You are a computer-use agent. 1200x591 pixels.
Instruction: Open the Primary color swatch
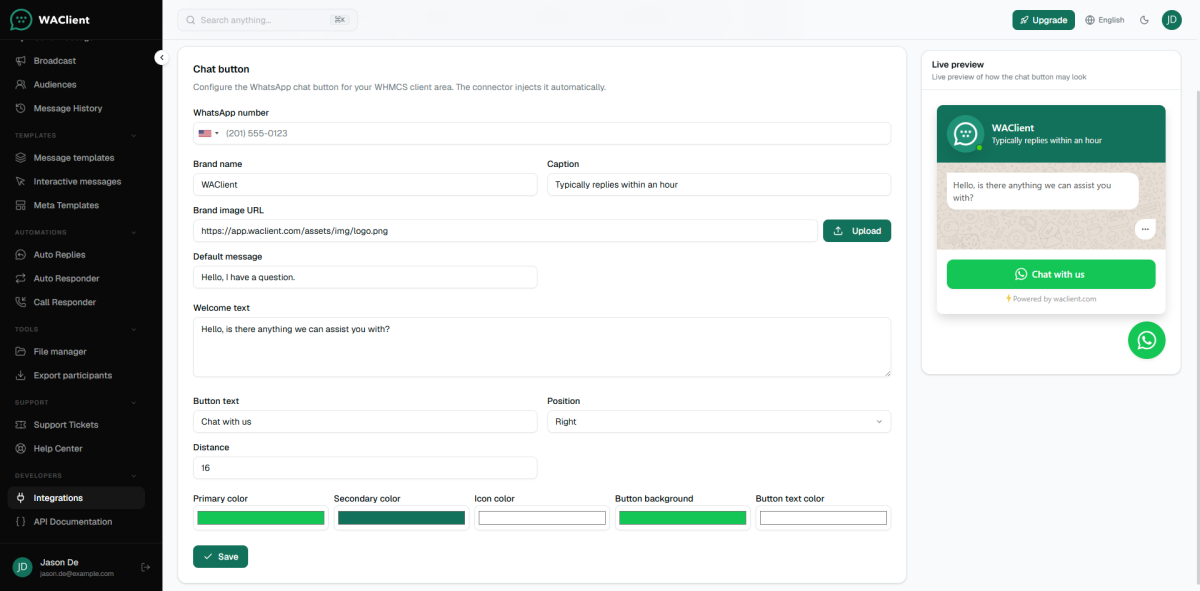coord(261,518)
